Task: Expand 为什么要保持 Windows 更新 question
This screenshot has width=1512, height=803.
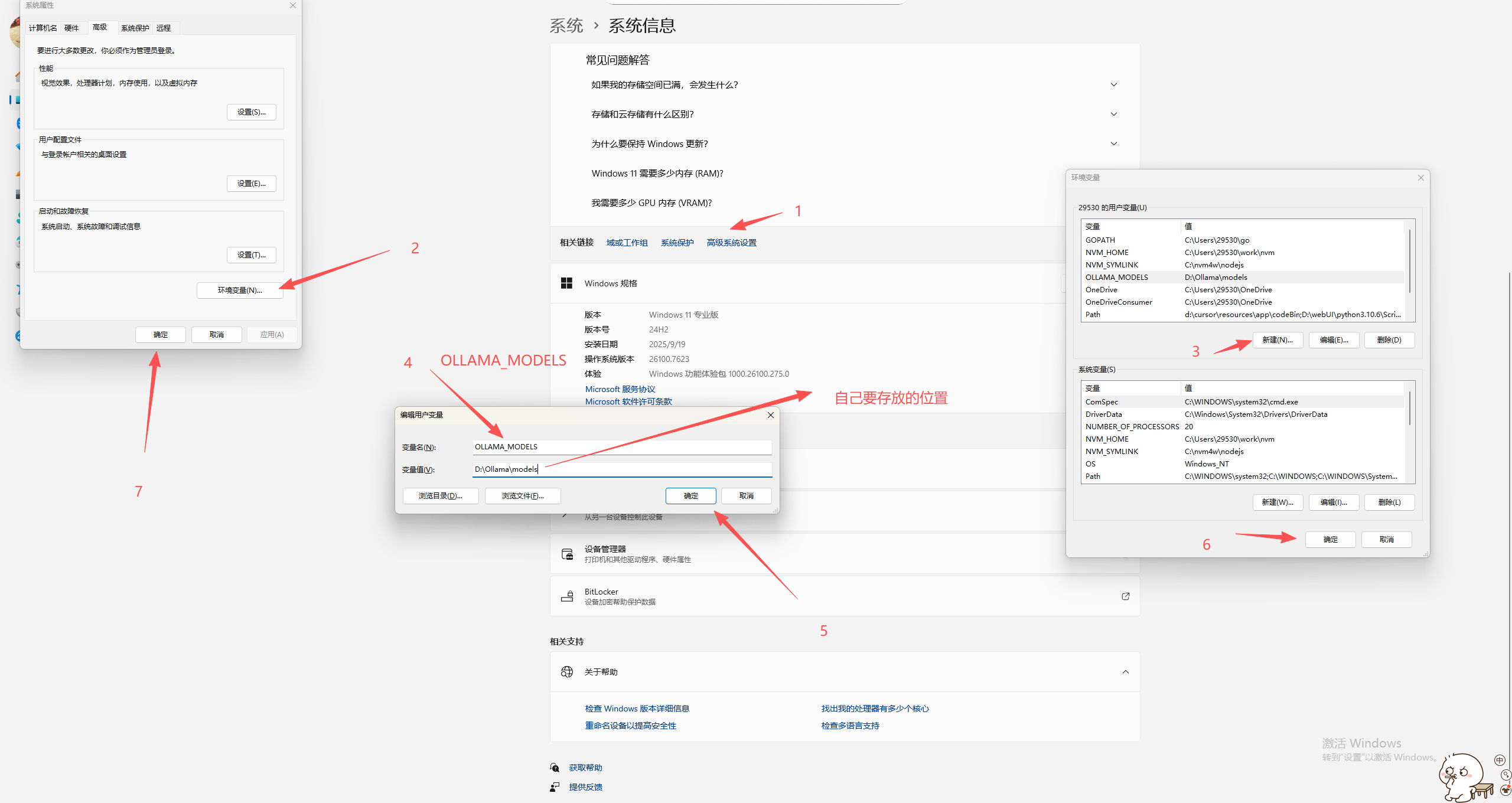Action: 1113,144
